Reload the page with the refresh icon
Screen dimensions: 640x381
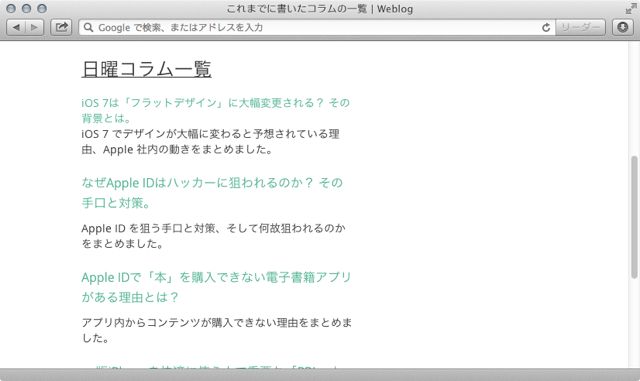(x=546, y=27)
